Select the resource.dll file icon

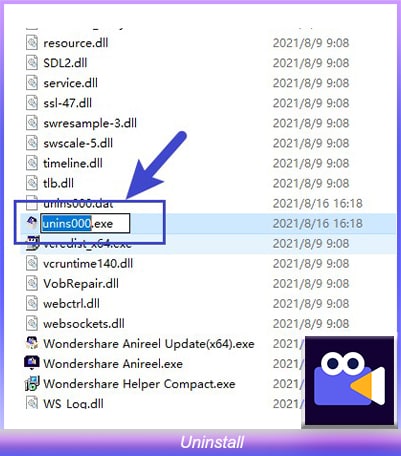tap(32, 43)
